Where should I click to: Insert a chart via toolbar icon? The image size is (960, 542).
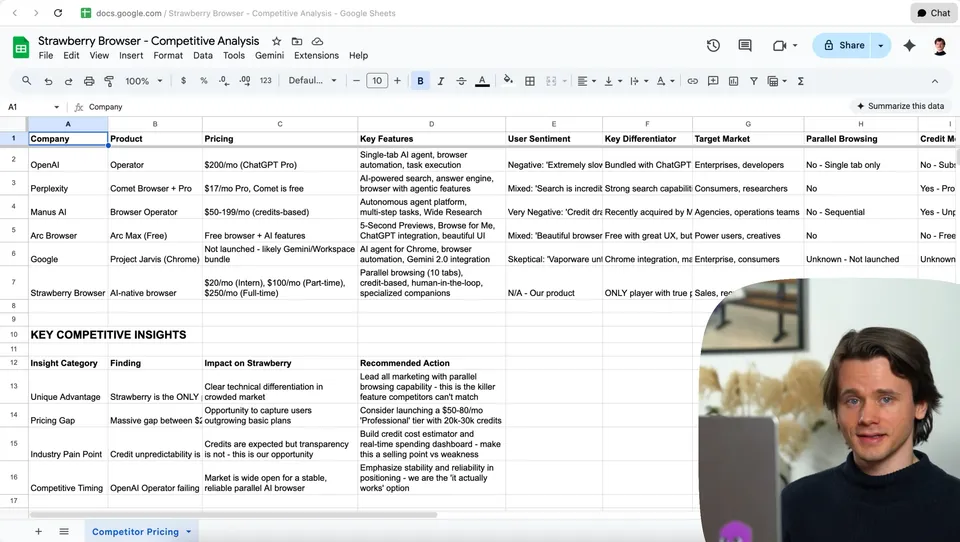tap(734, 81)
